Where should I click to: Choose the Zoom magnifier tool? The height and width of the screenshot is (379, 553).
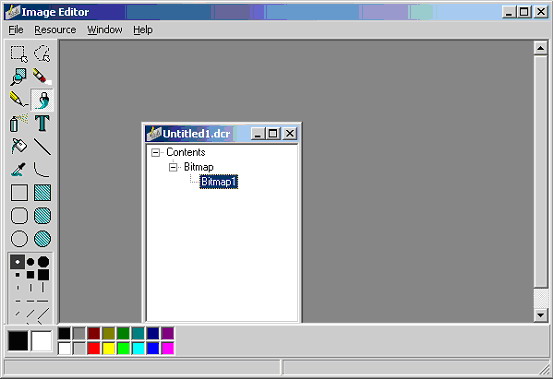[19, 77]
